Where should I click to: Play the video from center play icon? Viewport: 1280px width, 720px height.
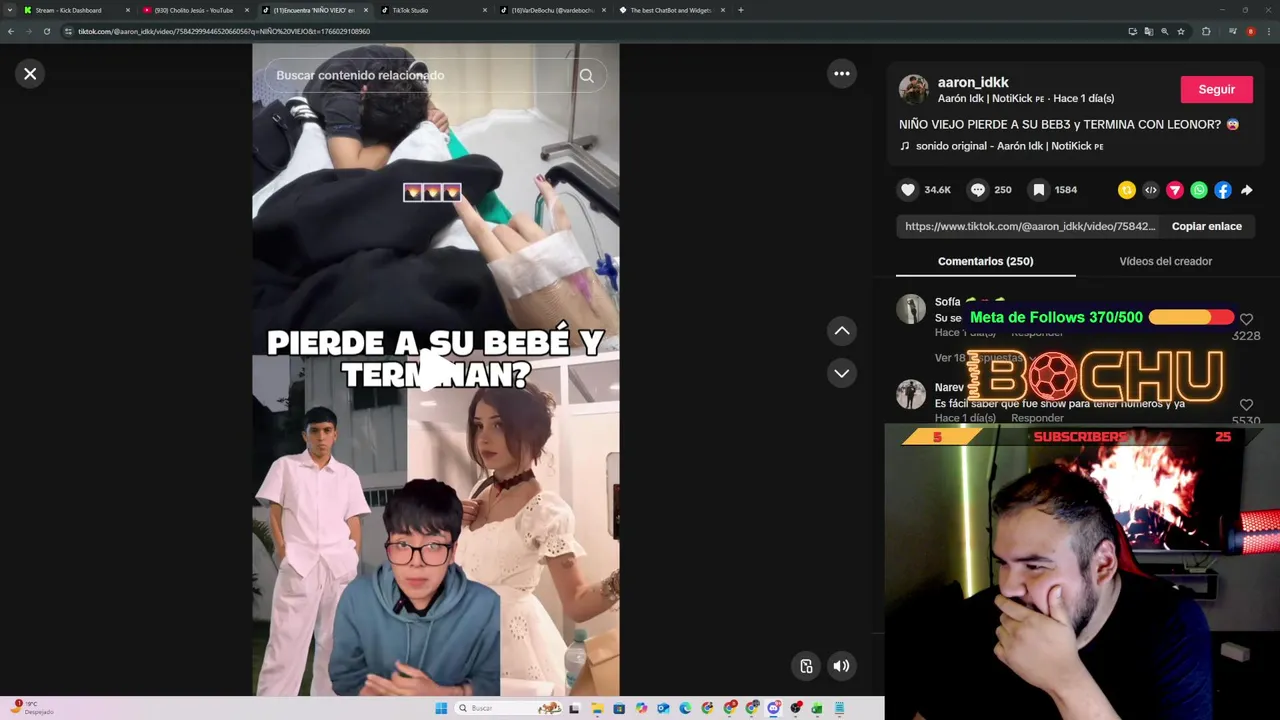point(435,368)
